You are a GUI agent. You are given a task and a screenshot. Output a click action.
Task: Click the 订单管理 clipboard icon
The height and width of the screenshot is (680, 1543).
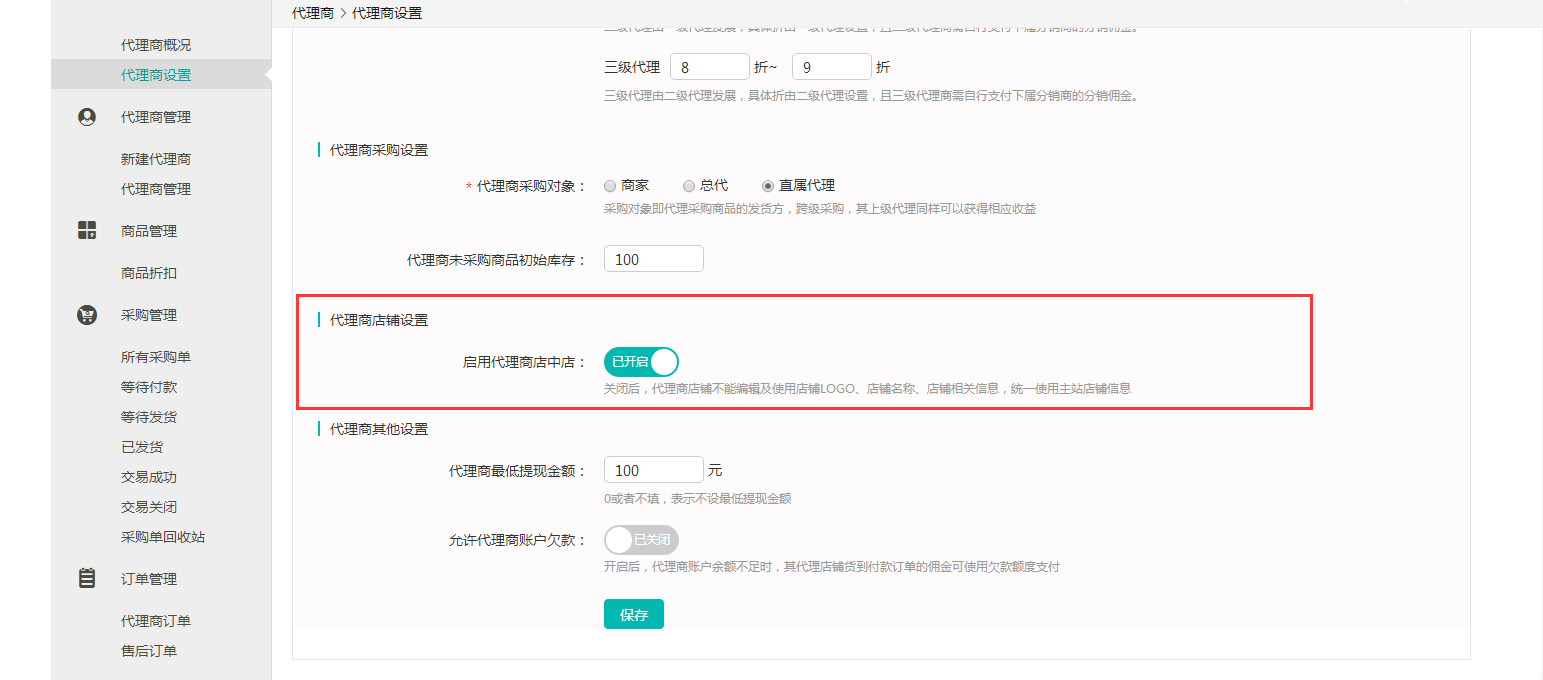click(87, 579)
